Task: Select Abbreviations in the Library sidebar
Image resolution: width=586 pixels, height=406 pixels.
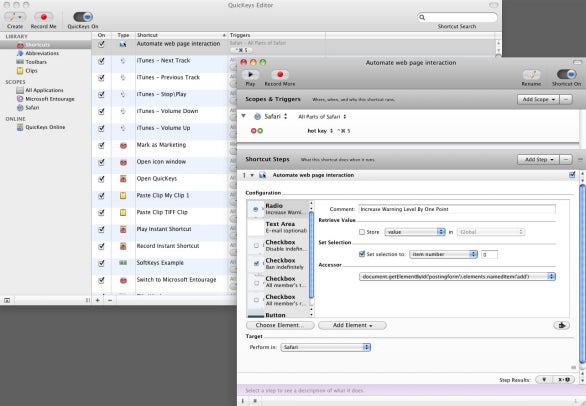Action: click(42, 53)
